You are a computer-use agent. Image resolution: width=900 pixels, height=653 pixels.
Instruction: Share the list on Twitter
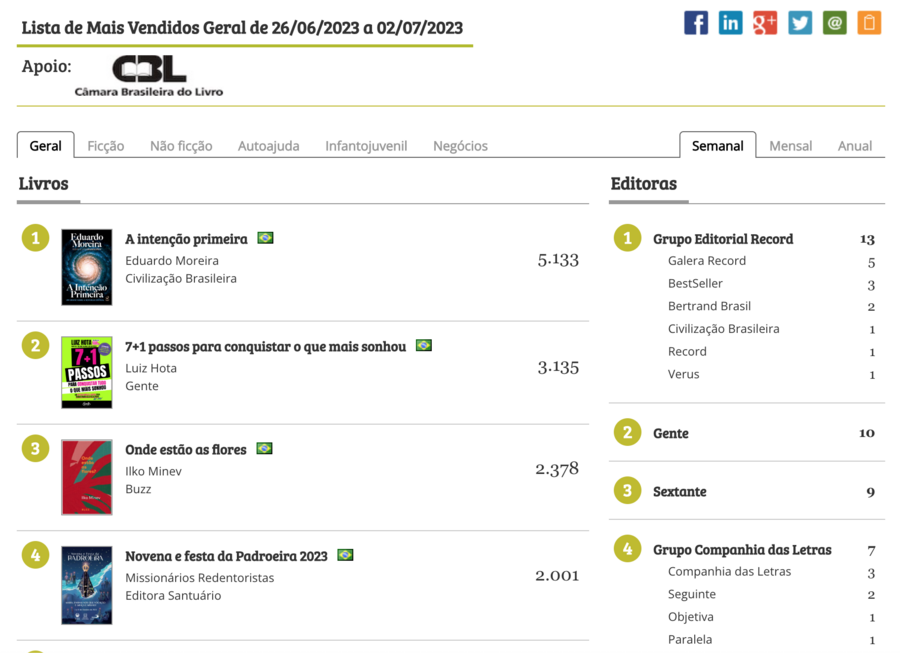800,23
